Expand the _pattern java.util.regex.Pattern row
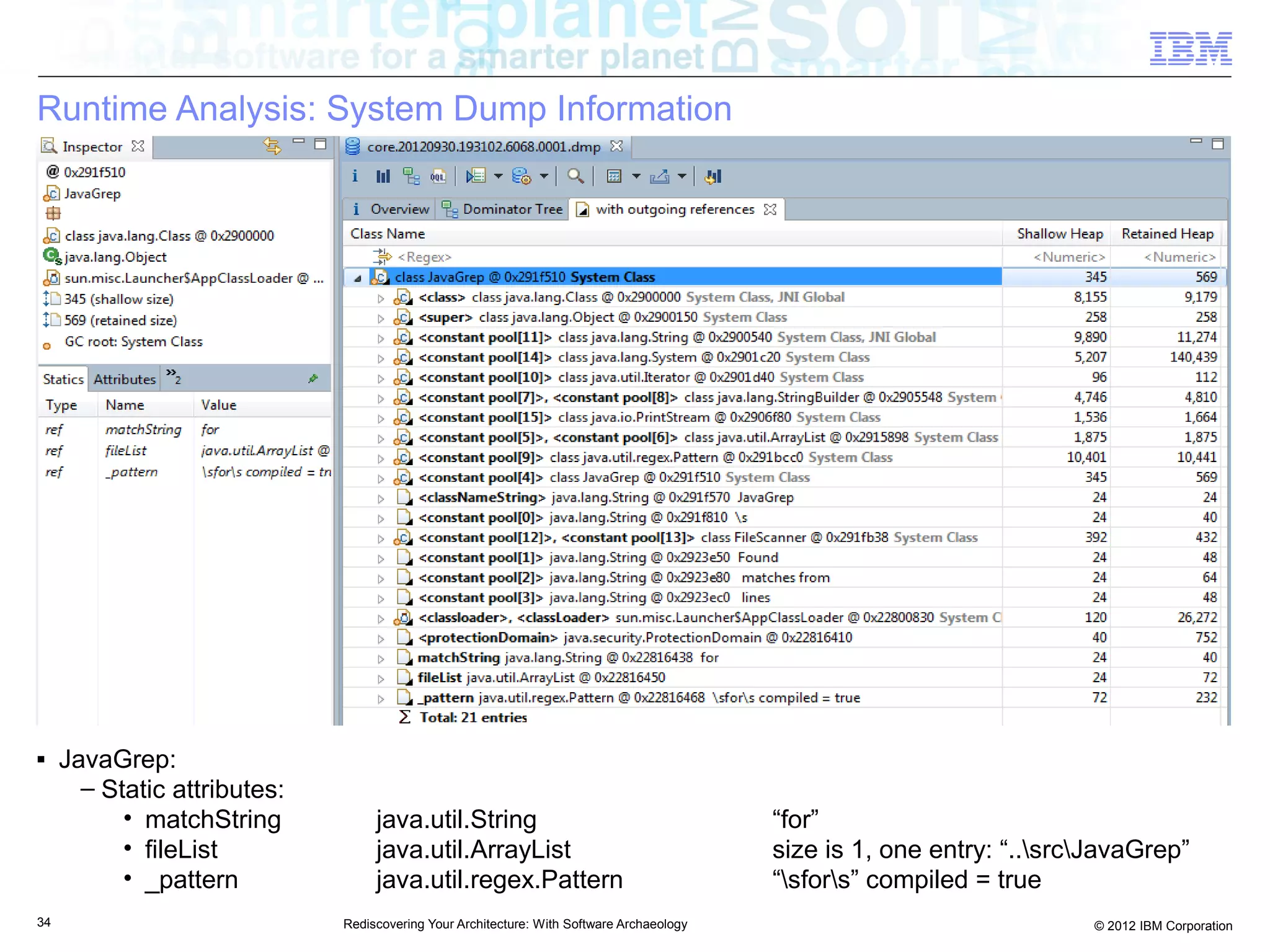The image size is (1270, 952). click(381, 699)
